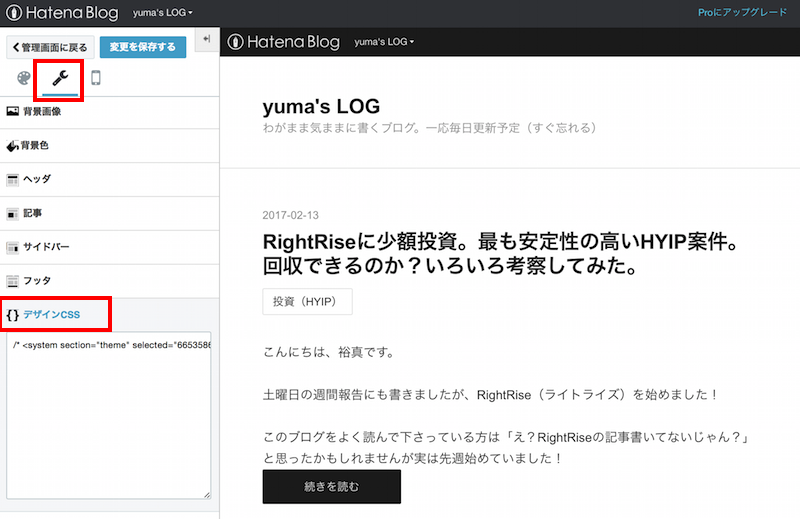This screenshot has width=800, height=519.
Task: Click the footer layout icon
Action: tap(13, 281)
